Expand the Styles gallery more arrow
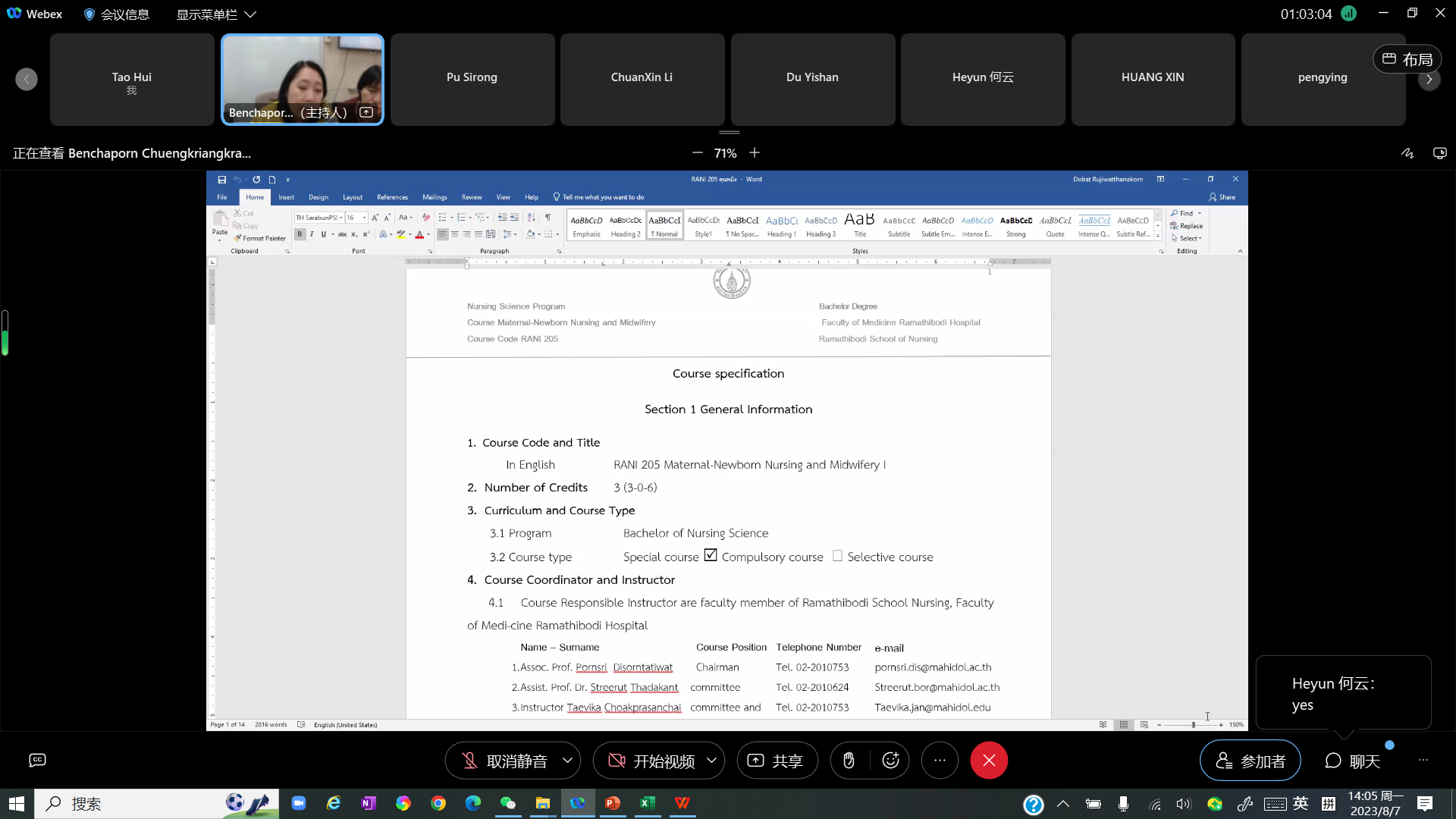Screen dimensions: 1456x819 1158,237
